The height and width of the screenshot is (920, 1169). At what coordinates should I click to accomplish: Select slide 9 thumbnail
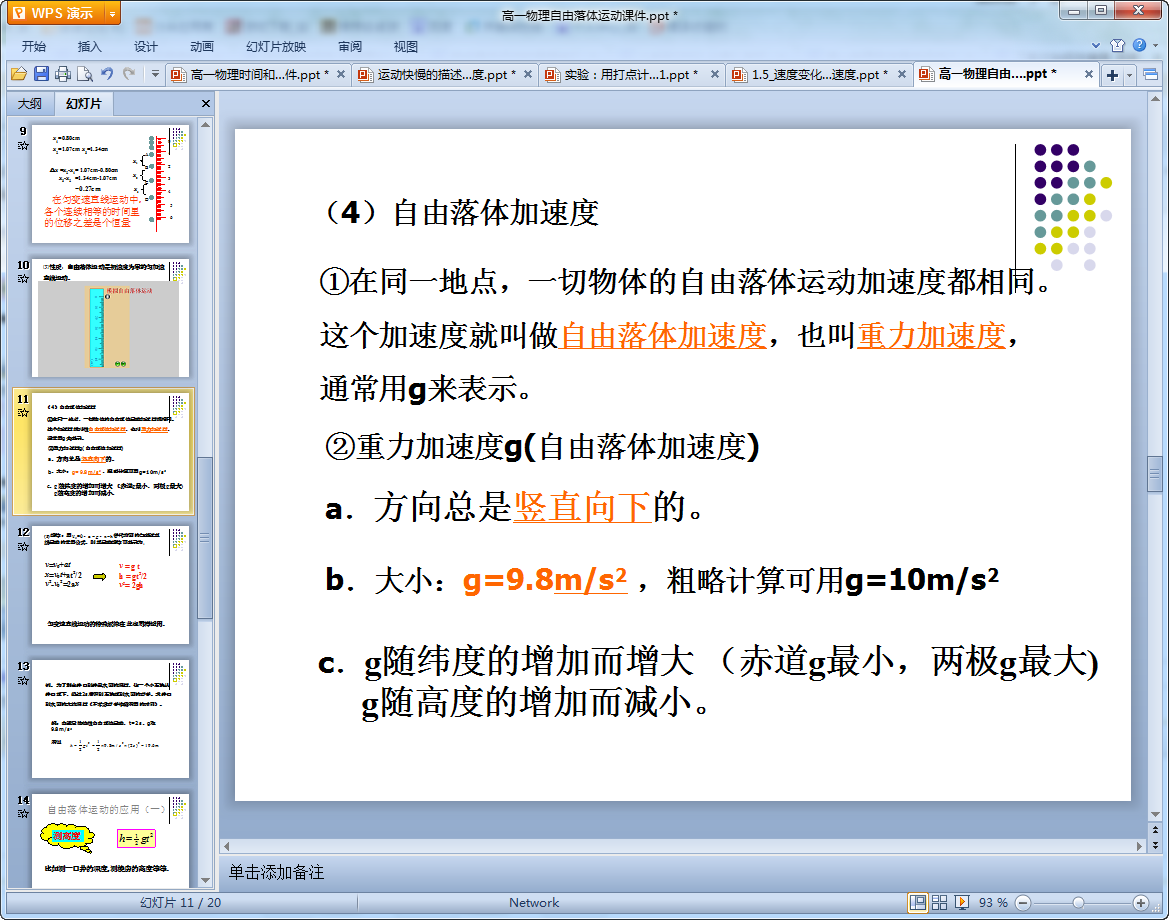(x=110, y=184)
